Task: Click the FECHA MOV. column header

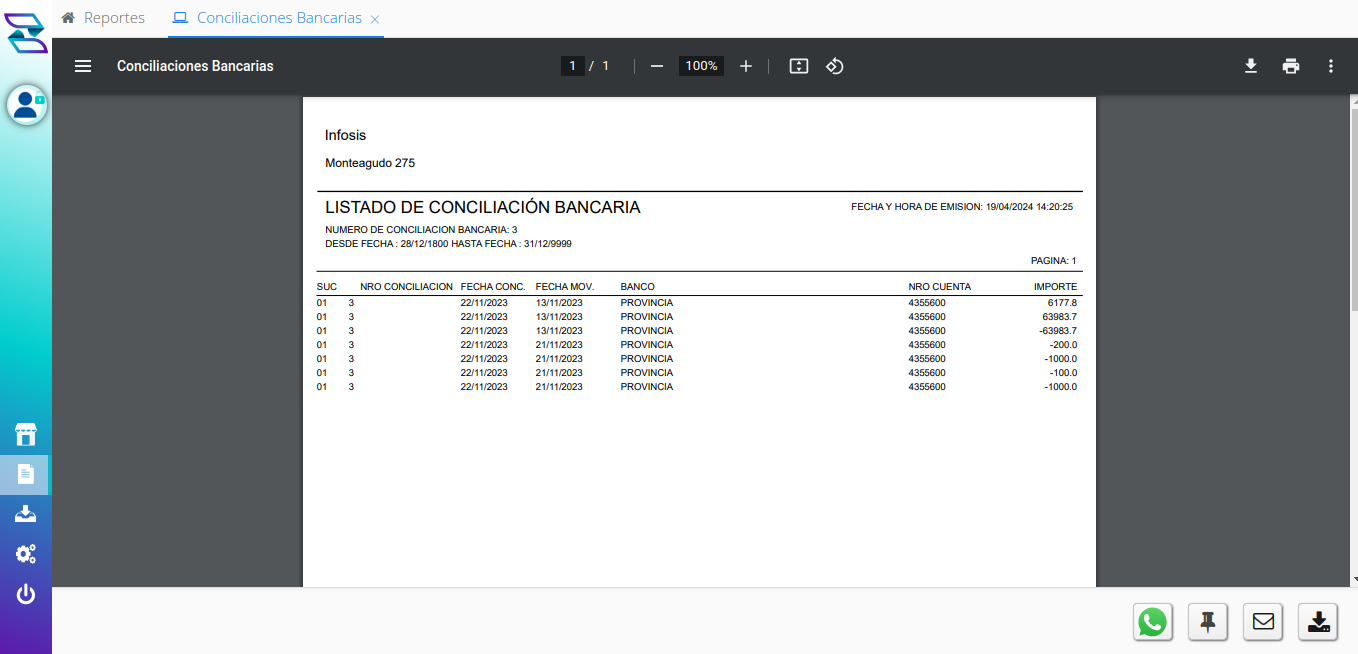Action: 565,287
